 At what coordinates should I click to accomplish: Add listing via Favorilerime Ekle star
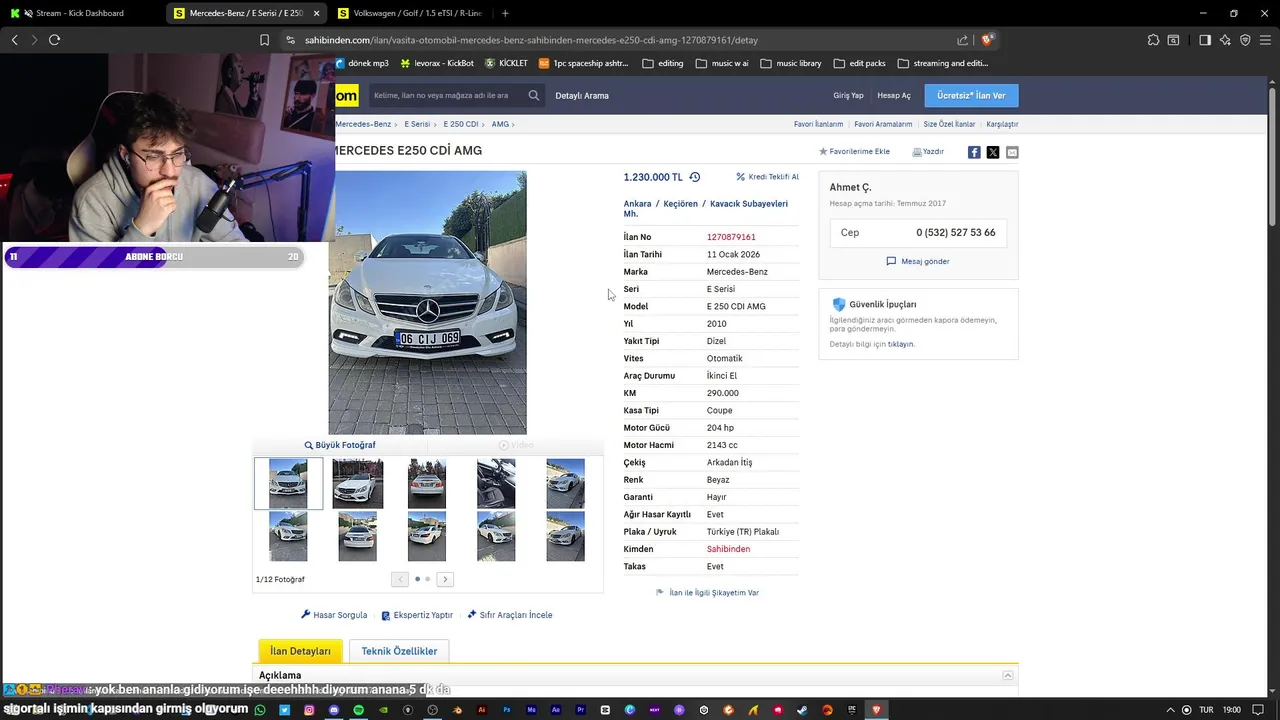click(854, 152)
